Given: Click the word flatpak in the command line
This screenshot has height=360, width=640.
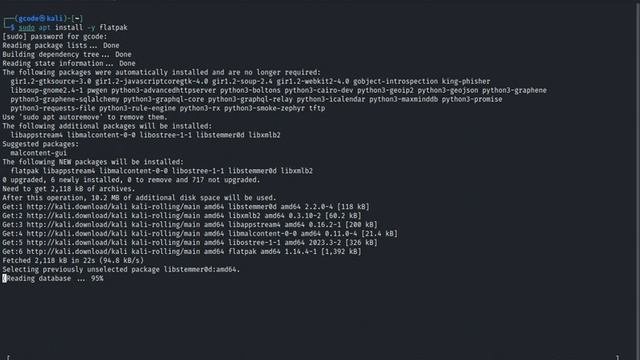Looking at the screenshot, I should 113,27.
